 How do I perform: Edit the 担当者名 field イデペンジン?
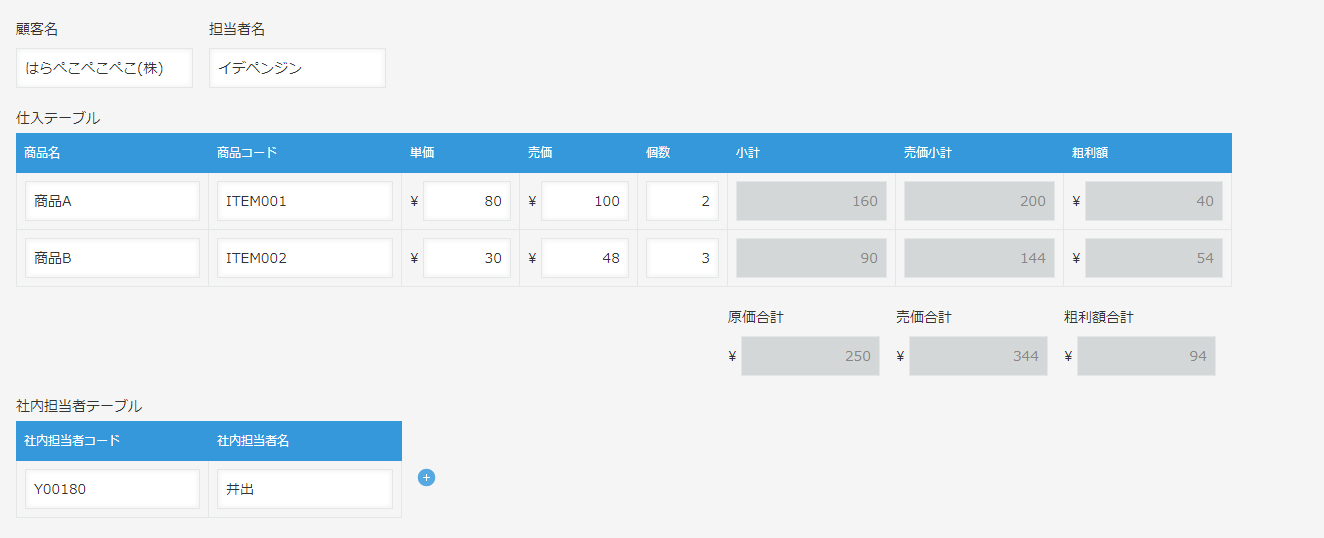point(297,68)
